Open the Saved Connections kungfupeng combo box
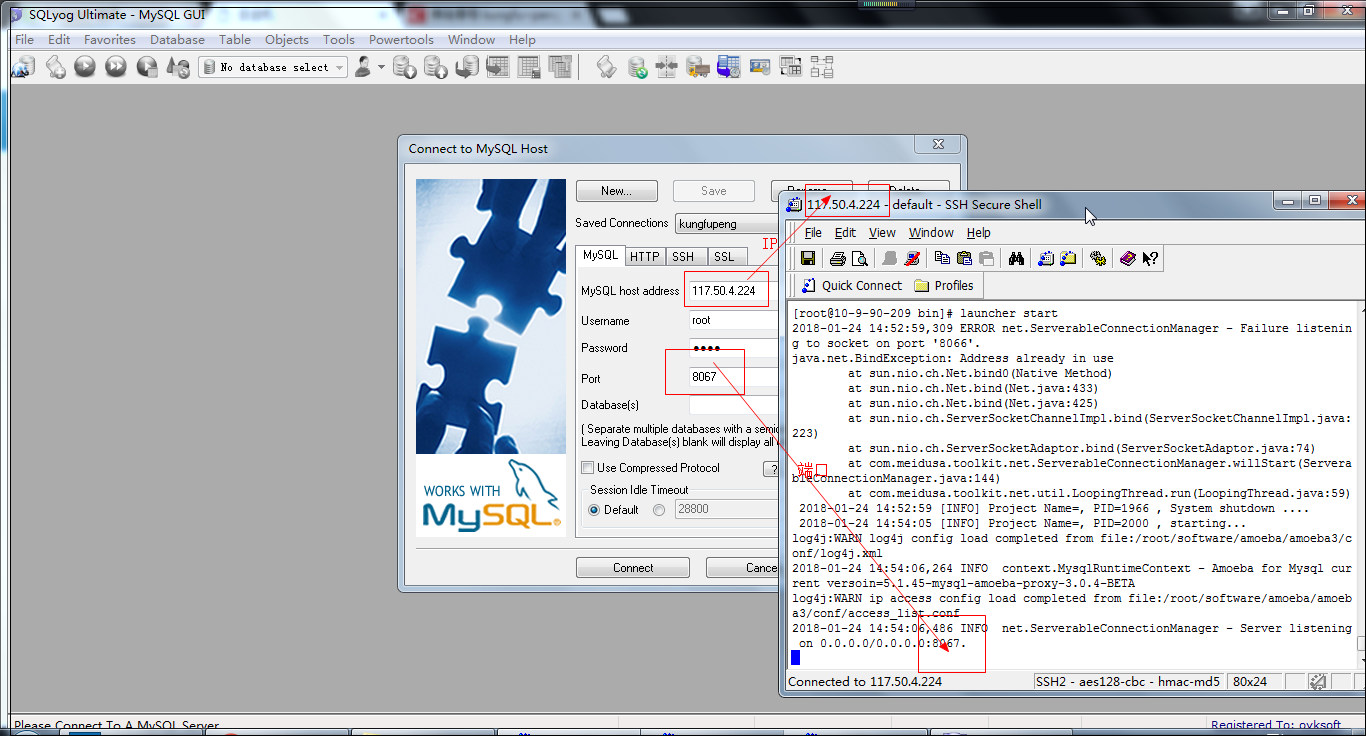 (726, 224)
